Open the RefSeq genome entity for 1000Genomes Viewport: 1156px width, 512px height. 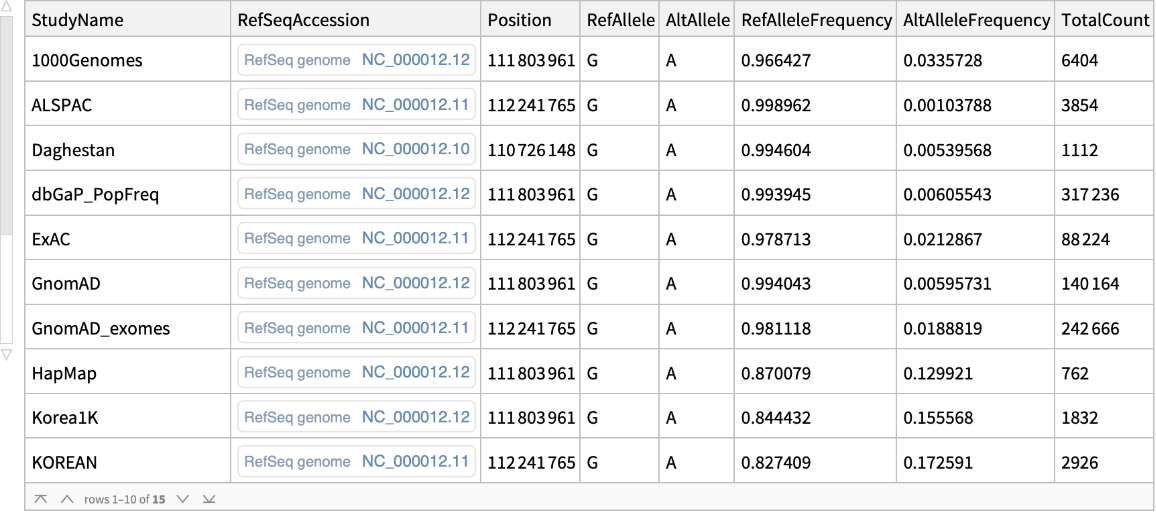(356, 61)
